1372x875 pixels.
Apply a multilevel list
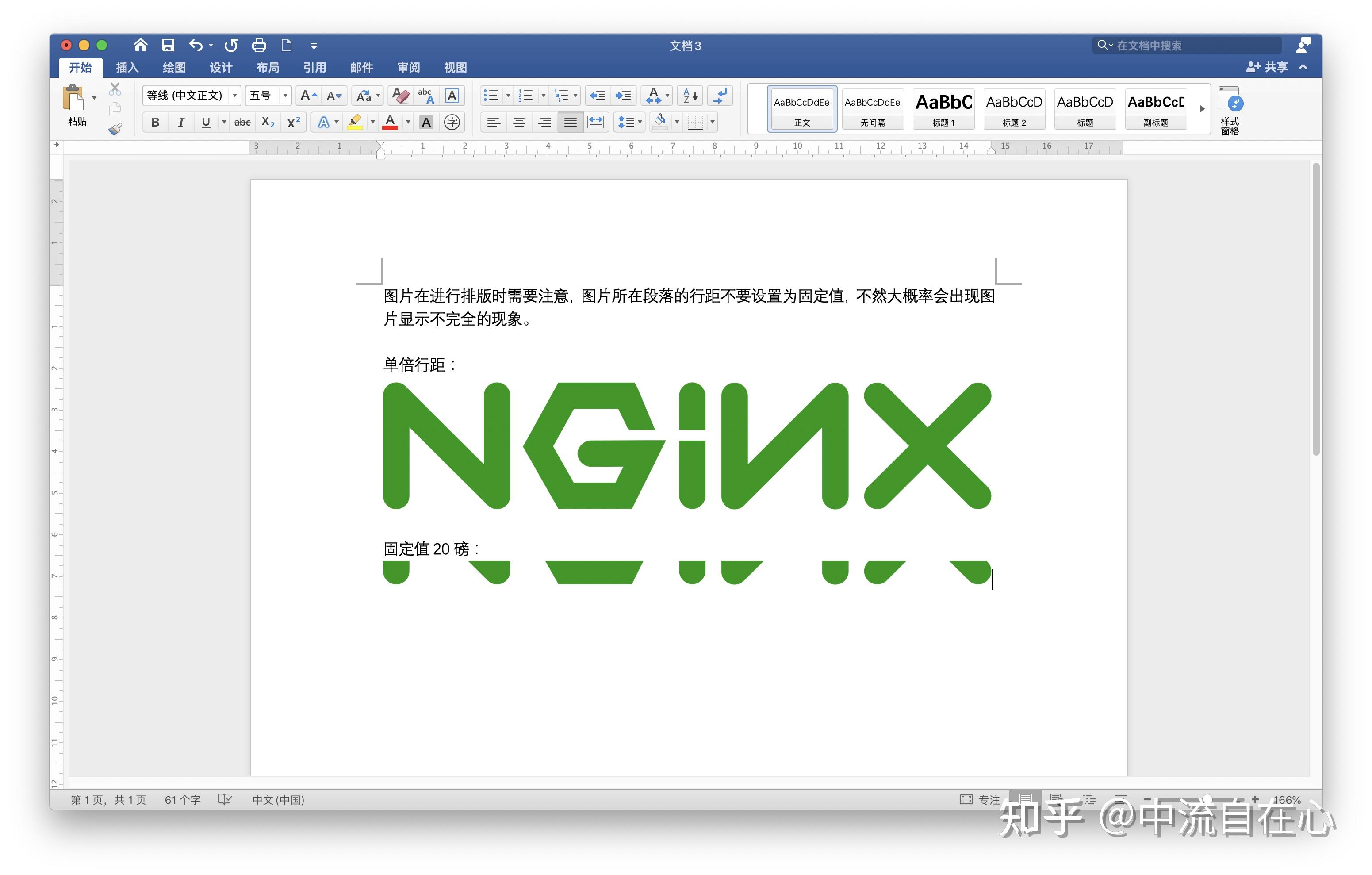click(x=561, y=95)
